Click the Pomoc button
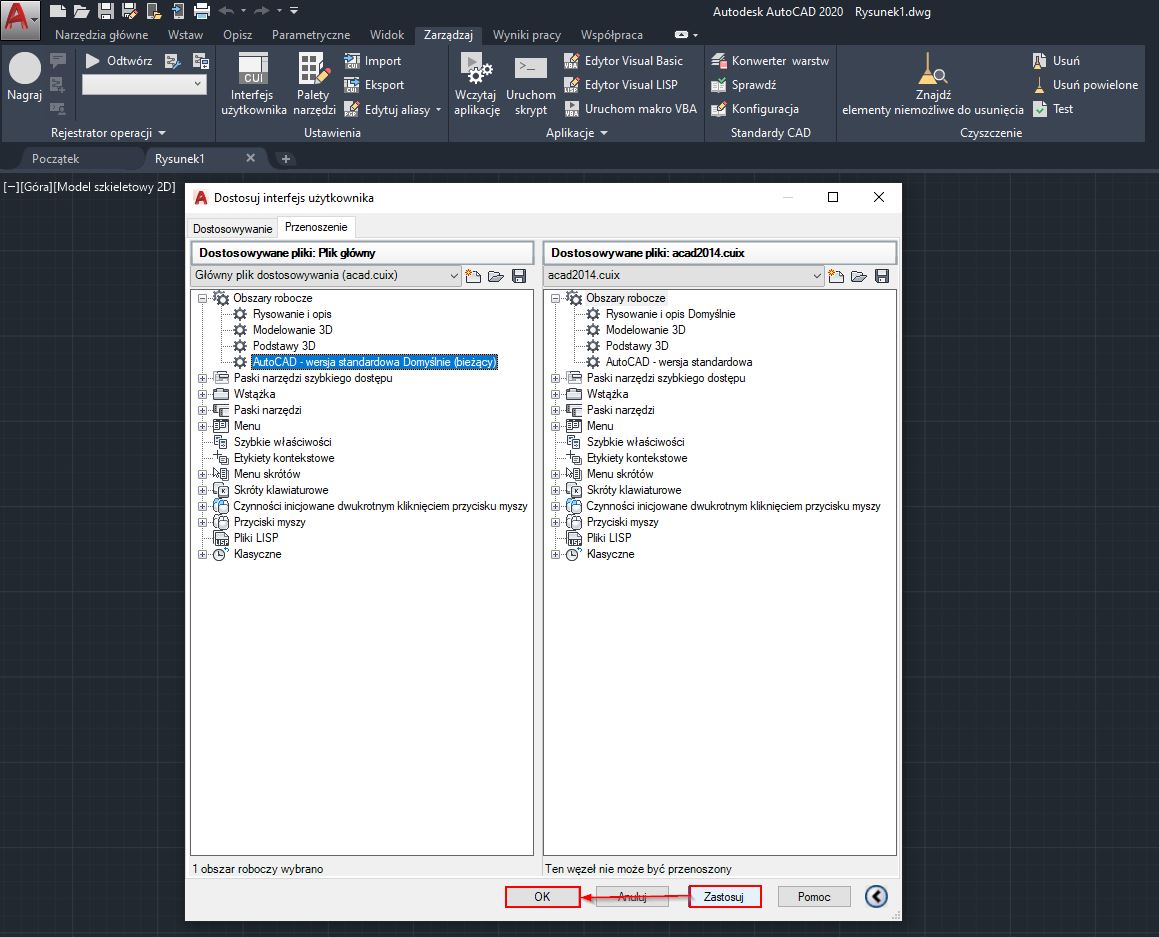 tap(814, 896)
